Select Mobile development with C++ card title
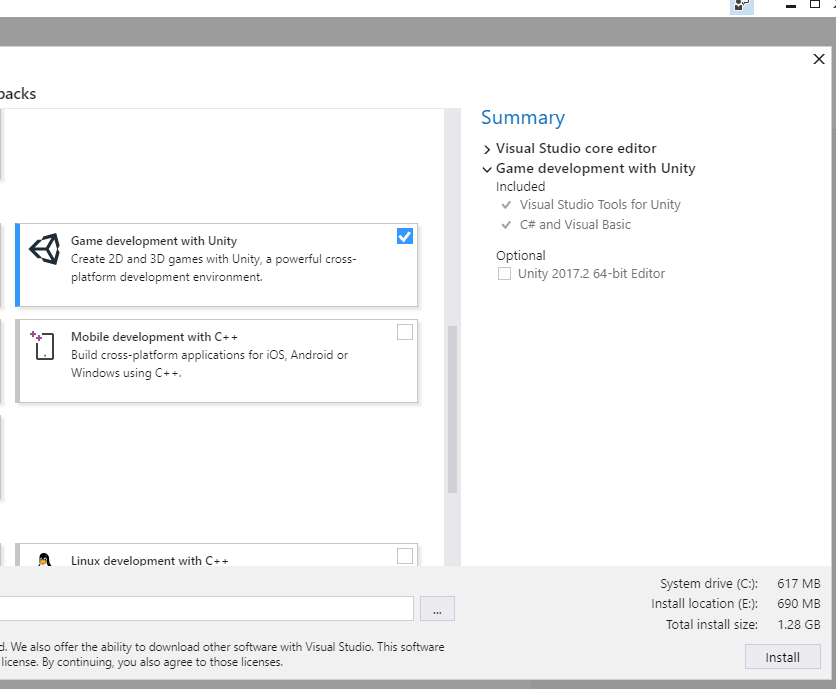Image resolution: width=836 pixels, height=689 pixels. point(154,337)
